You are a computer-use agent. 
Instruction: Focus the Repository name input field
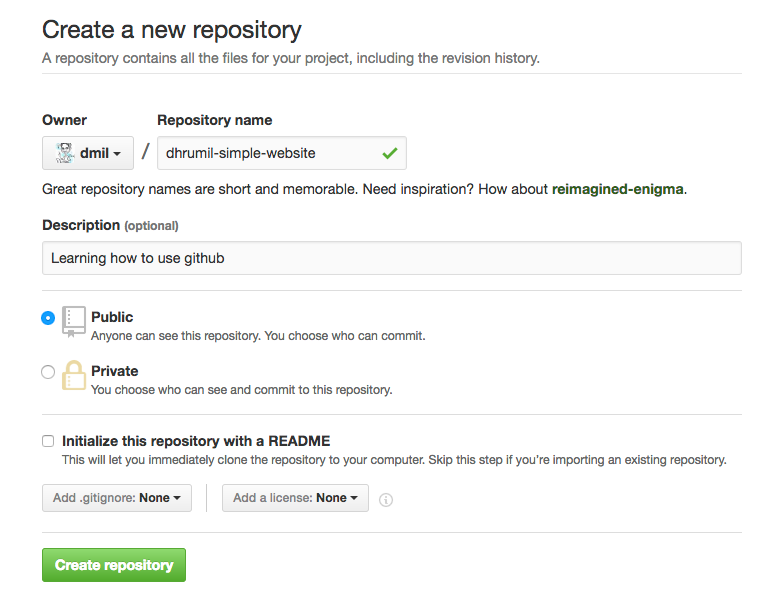[x=282, y=153]
